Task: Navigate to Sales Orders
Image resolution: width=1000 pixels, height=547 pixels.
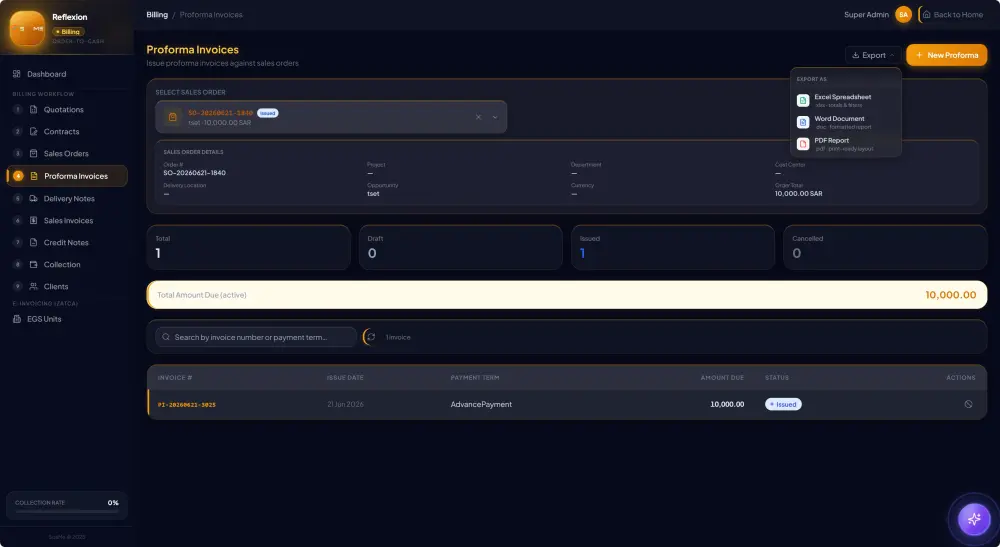Action: point(67,154)
